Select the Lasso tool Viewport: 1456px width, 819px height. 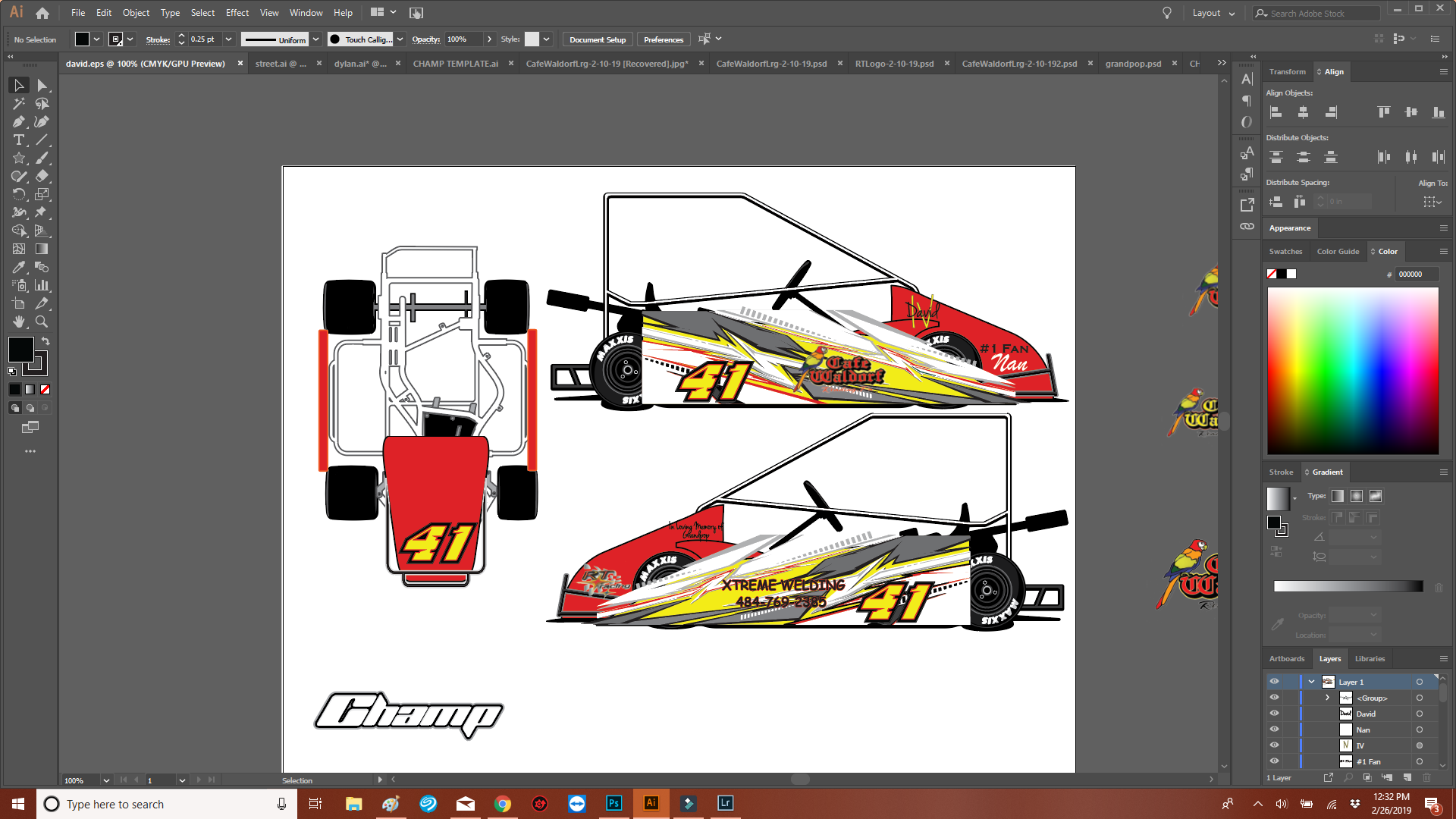click(42, 103)
